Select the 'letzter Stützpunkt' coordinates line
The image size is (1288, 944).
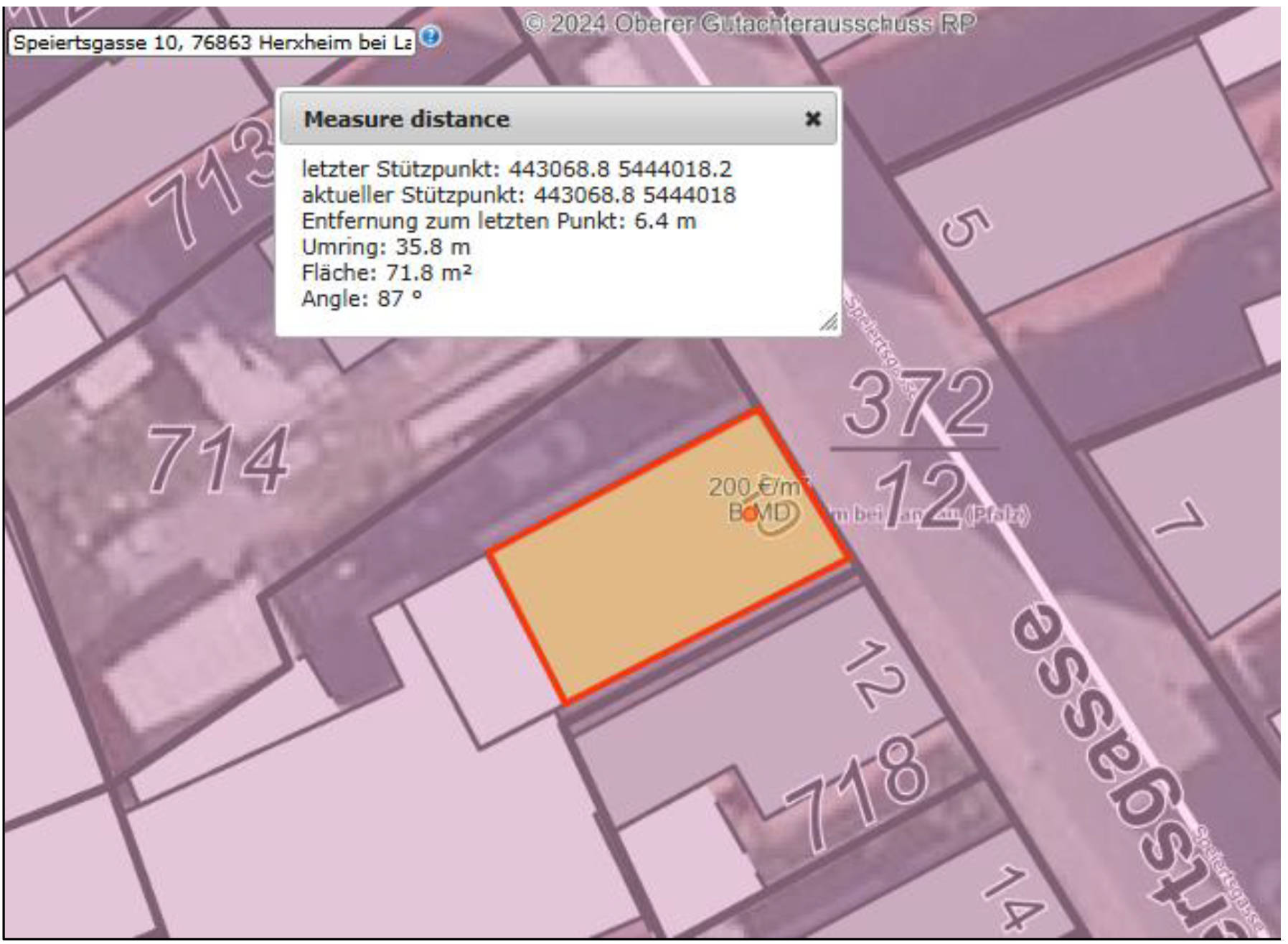pos(517,169)
